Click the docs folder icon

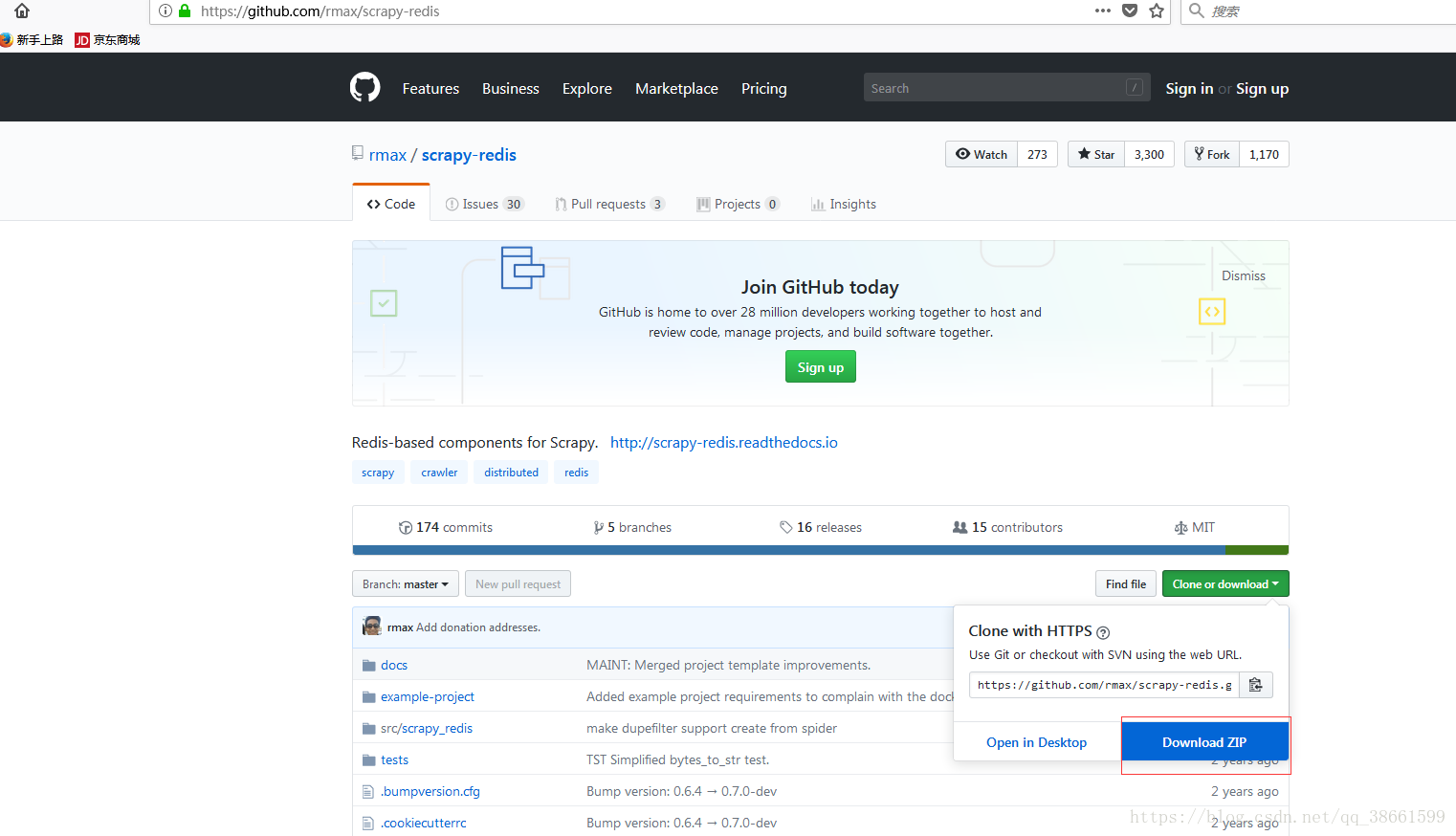(x=368, y=665)
